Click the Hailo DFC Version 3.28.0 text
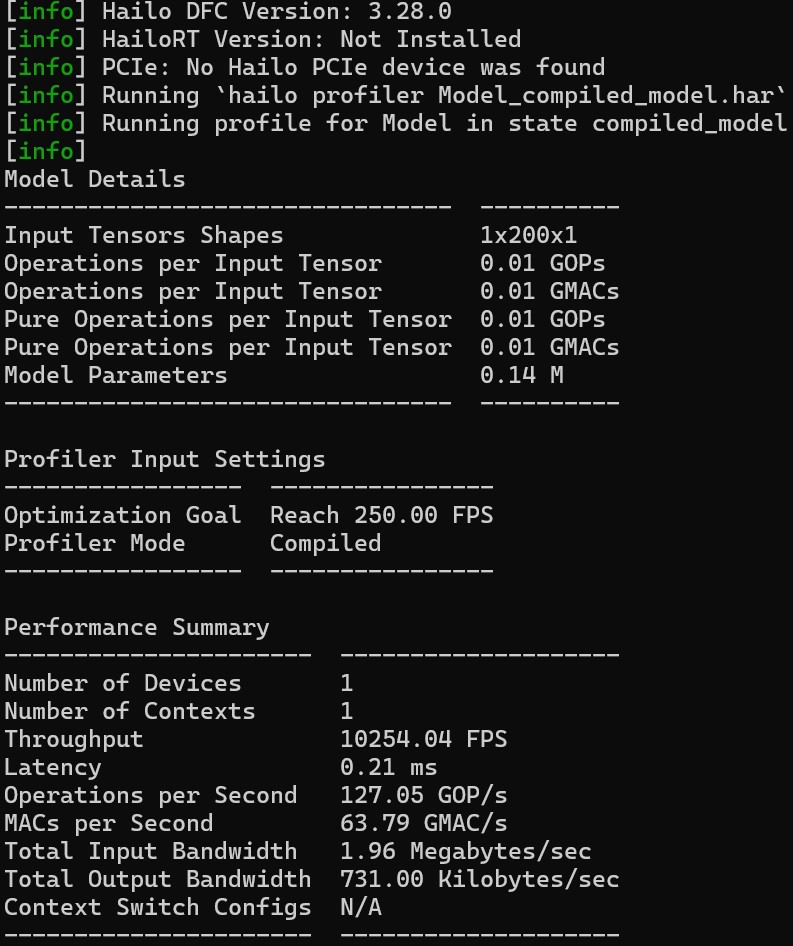 276,12
